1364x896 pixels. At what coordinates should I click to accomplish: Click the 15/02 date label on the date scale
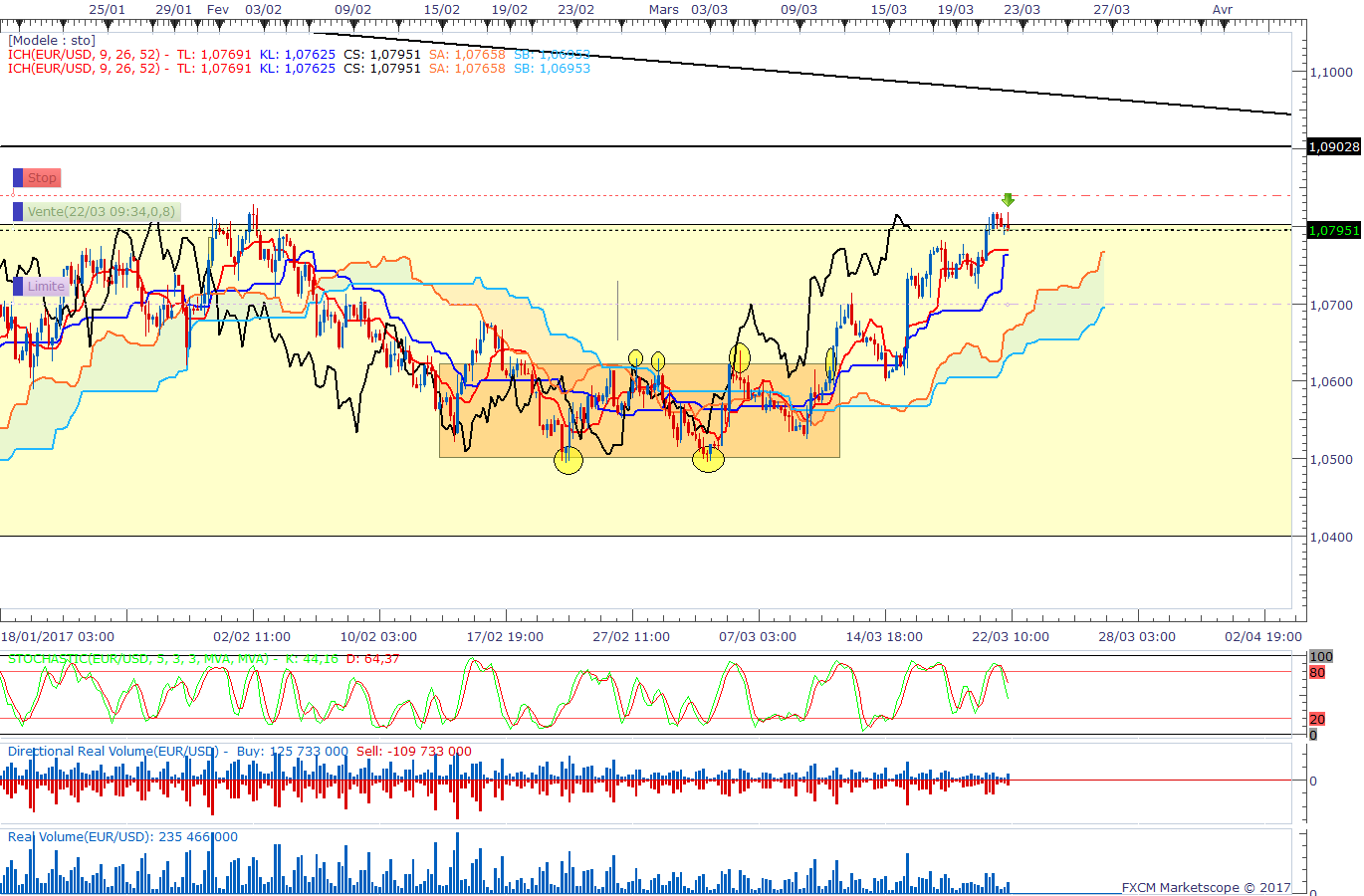[x=442, y=10]
